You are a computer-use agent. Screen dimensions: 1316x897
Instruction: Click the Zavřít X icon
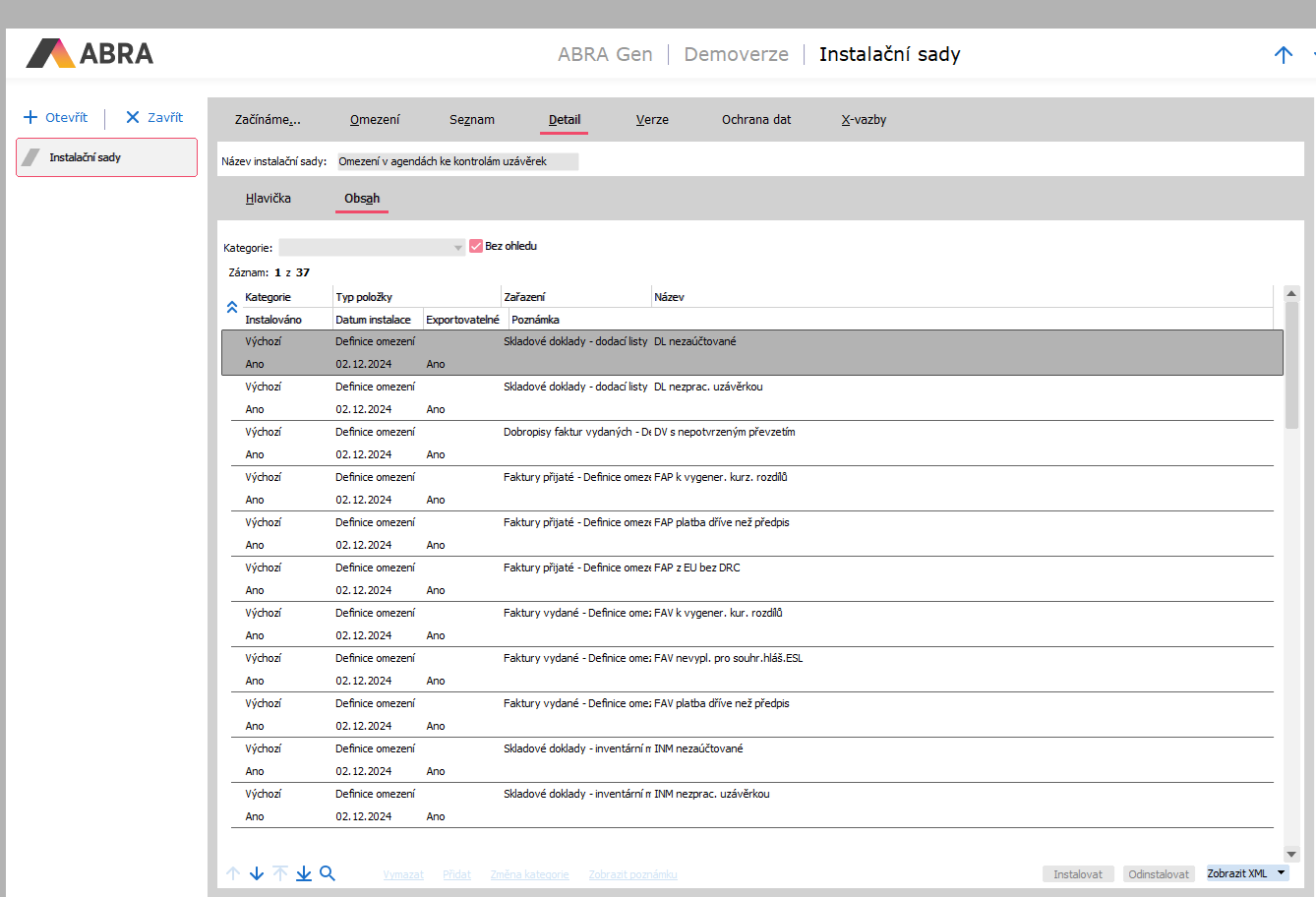click(x=133, y=117)
